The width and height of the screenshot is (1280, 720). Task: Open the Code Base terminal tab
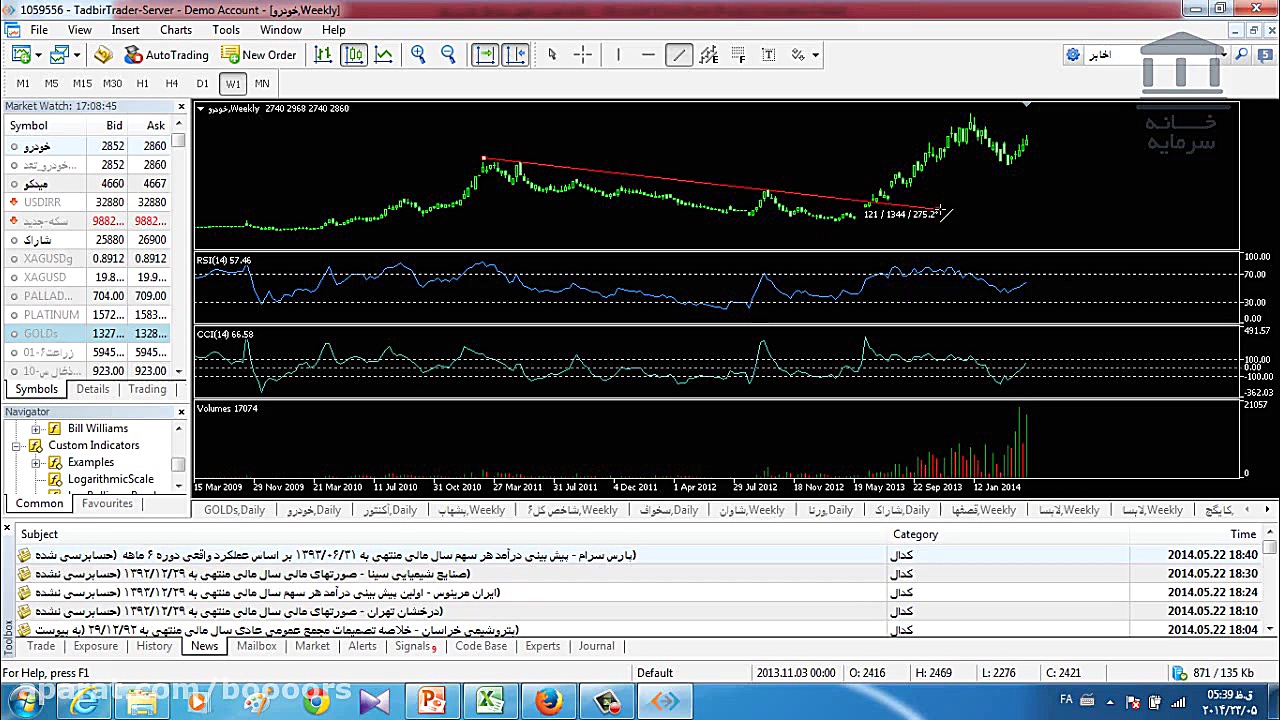coord(481,646)
